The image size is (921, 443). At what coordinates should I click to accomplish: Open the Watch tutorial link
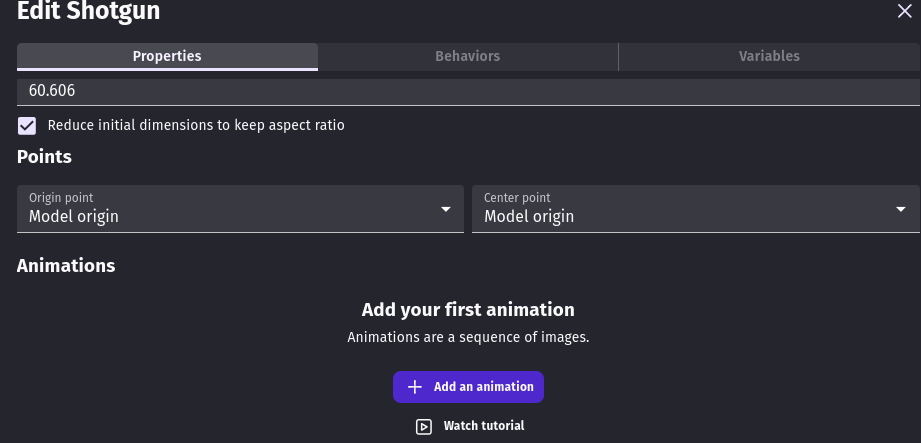click(x=483, y=426)
